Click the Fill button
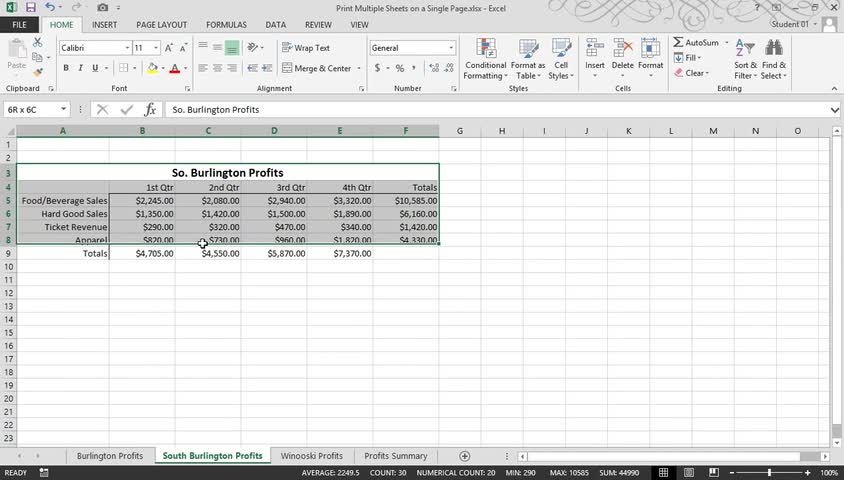This screenshot has width=844, height=480. coord(687,58)
